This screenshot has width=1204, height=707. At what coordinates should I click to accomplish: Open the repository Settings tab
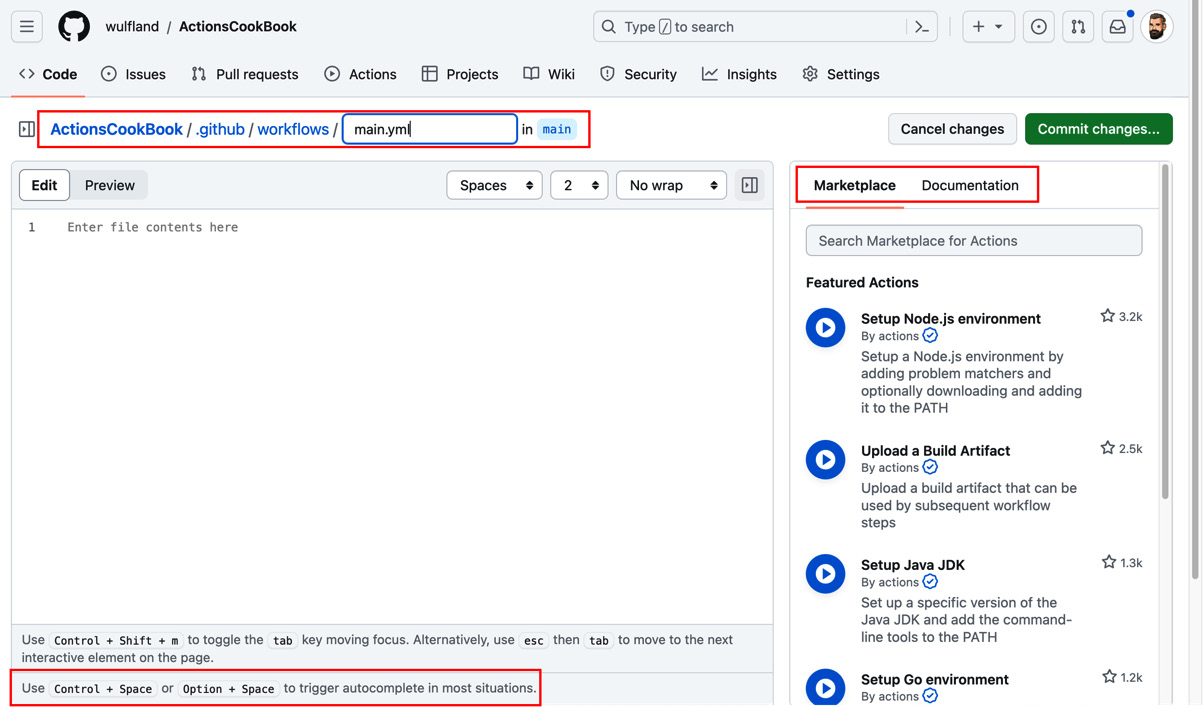(x=841, y=74)
